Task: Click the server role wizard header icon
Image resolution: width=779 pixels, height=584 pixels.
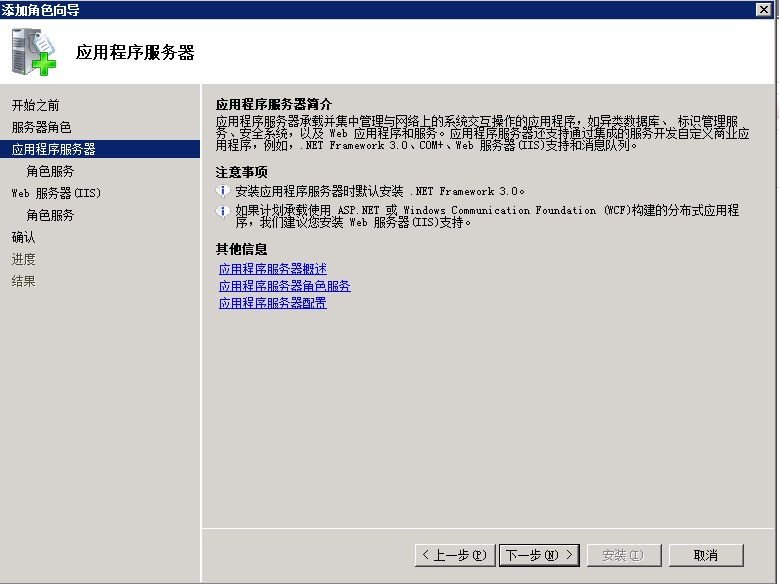Action: tap(34, 52)
